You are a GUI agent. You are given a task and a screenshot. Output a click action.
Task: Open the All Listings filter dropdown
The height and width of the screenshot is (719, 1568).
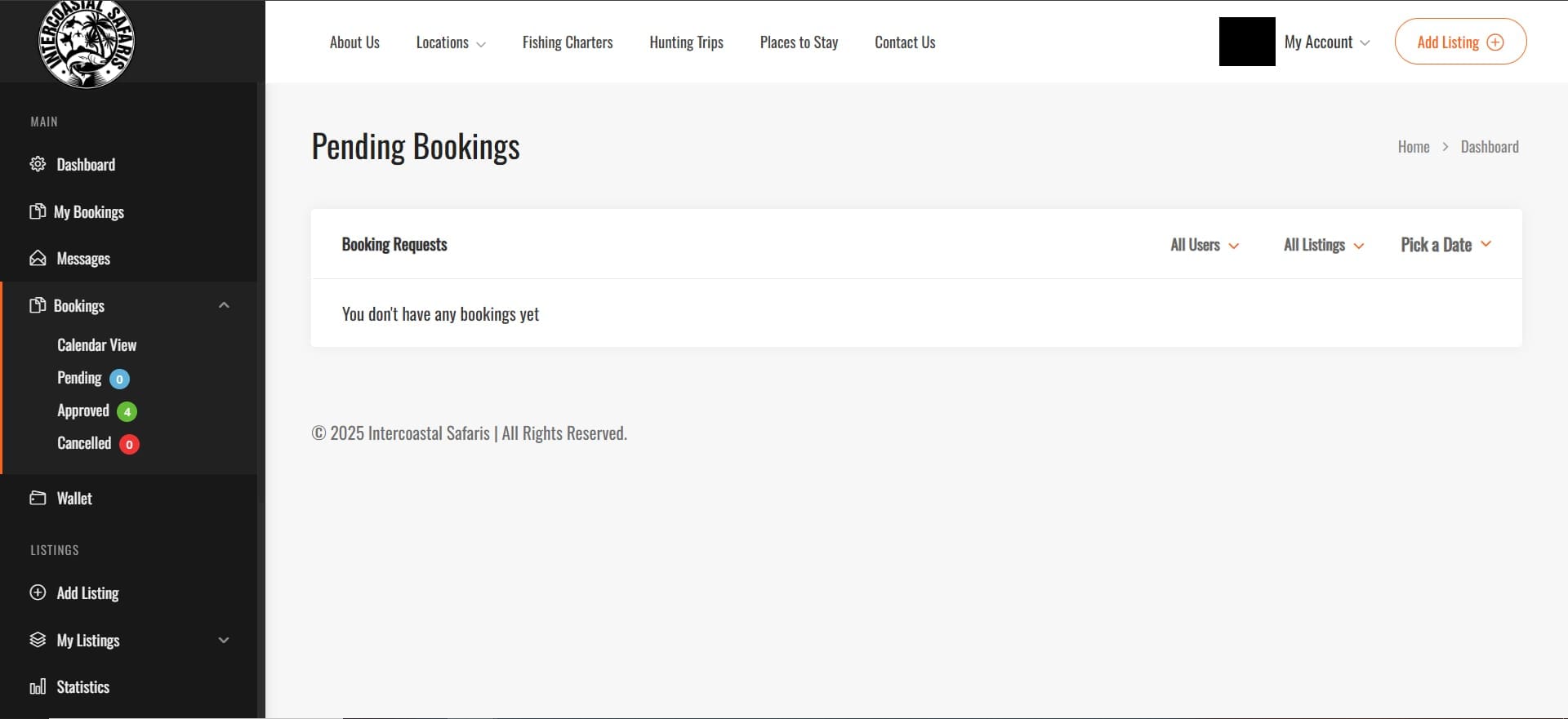click(1324, 245)
